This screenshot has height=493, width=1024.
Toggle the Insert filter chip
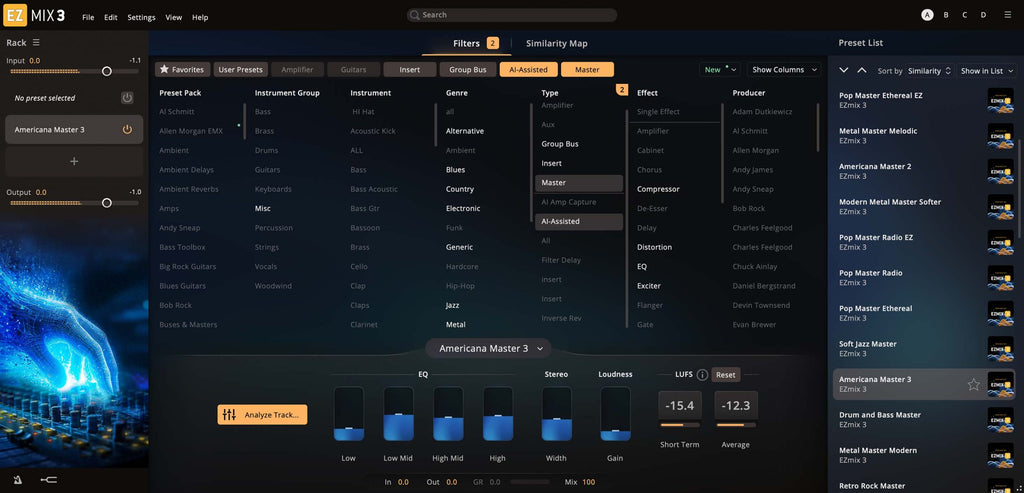click(409, 69)
